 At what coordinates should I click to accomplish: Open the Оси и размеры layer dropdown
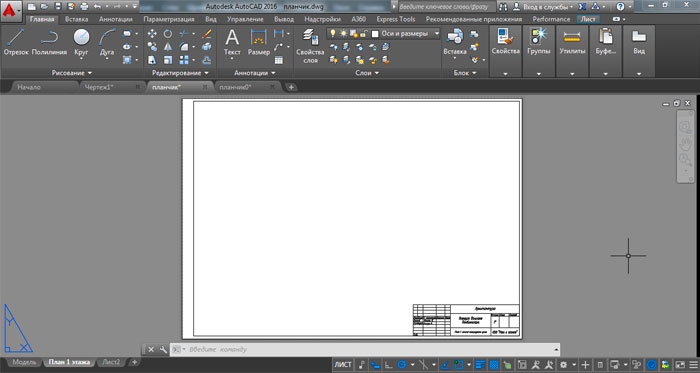(x=436, y=34)
